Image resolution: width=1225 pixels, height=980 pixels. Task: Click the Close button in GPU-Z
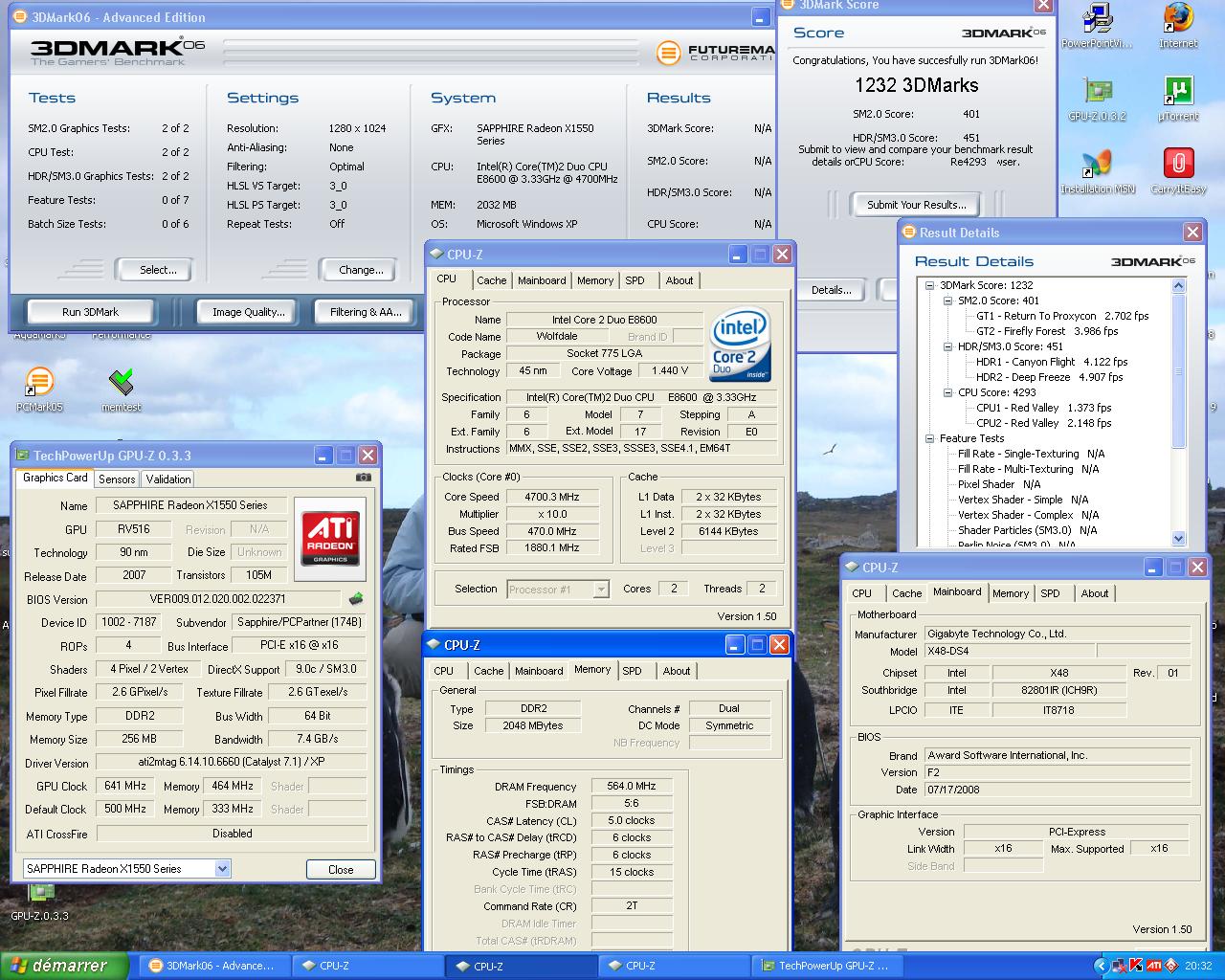pyautogui.click(x=341, y=869)
